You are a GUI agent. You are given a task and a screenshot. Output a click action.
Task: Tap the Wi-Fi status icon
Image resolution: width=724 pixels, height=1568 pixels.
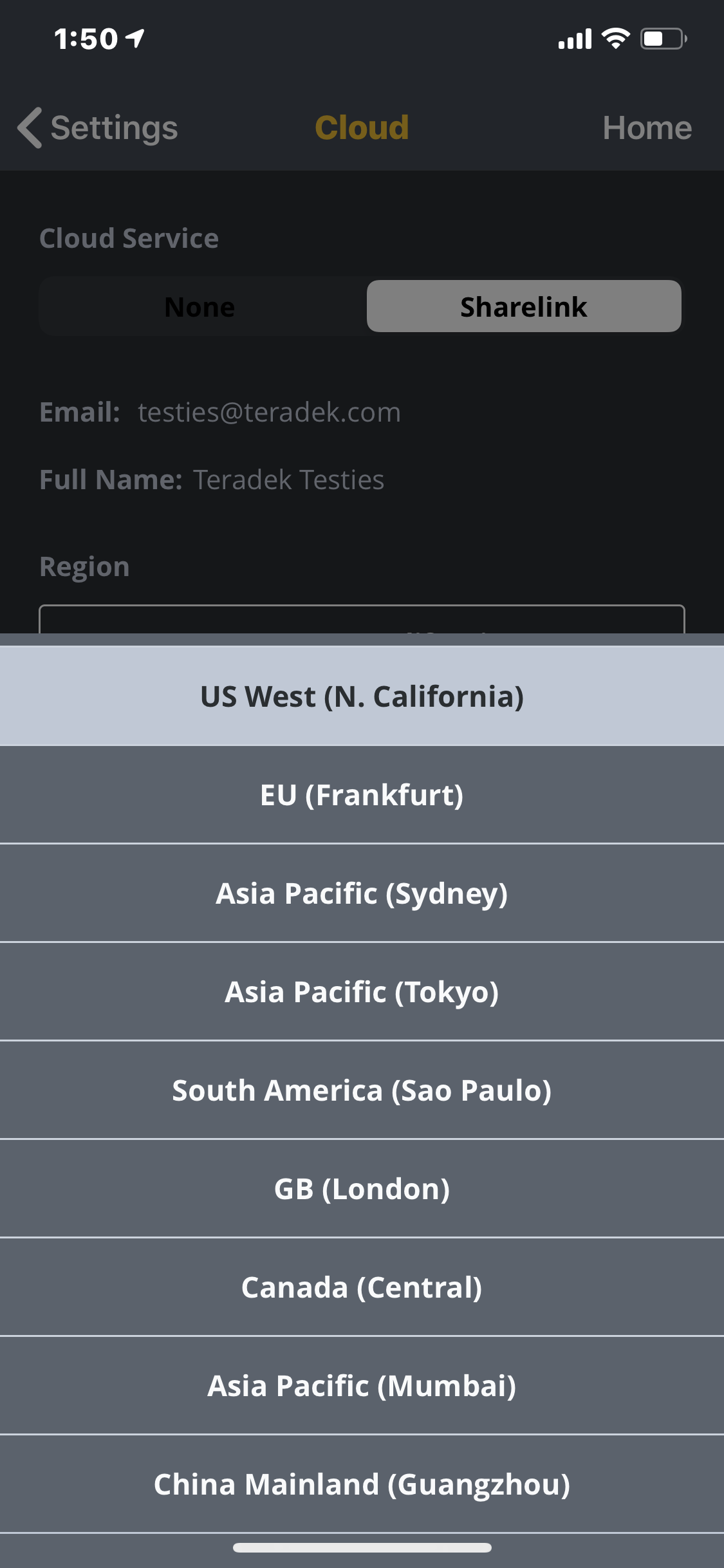tap(615, 39)
